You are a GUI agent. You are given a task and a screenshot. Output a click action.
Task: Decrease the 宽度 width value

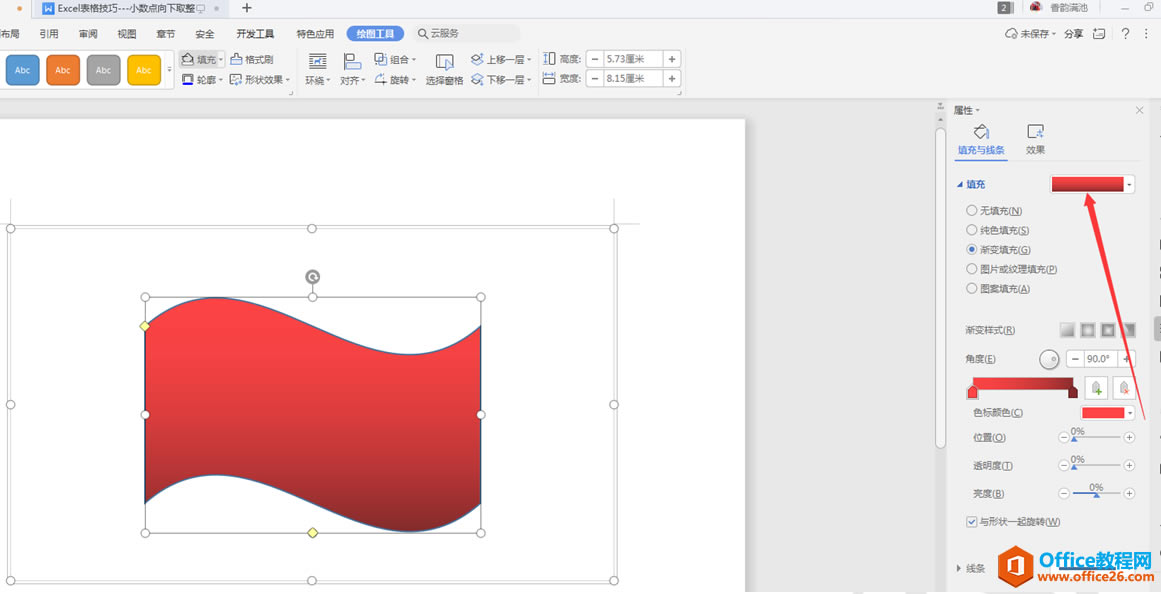tap(595, 79)
